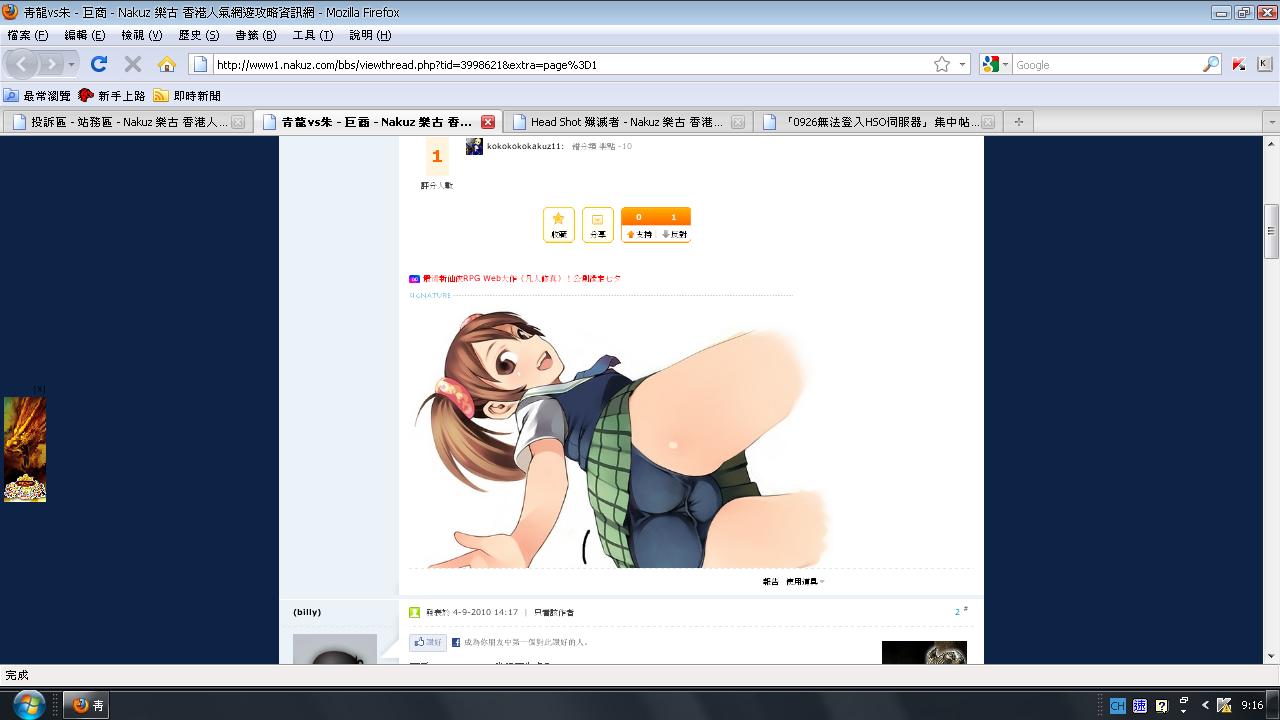Screen dimensions: 1280x720
Task: Open the Windows Start orb
Action: click(x=28, y=704)
